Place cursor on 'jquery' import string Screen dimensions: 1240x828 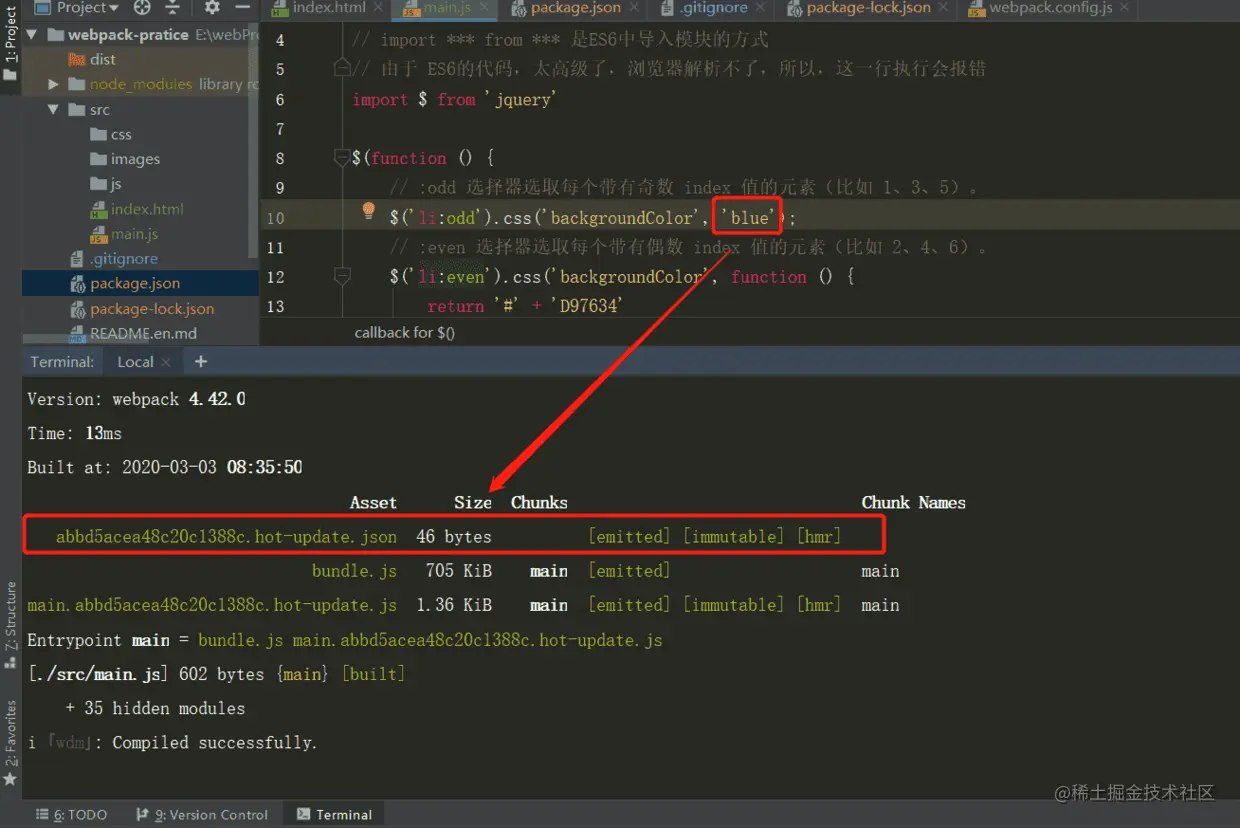click(520, 99)
